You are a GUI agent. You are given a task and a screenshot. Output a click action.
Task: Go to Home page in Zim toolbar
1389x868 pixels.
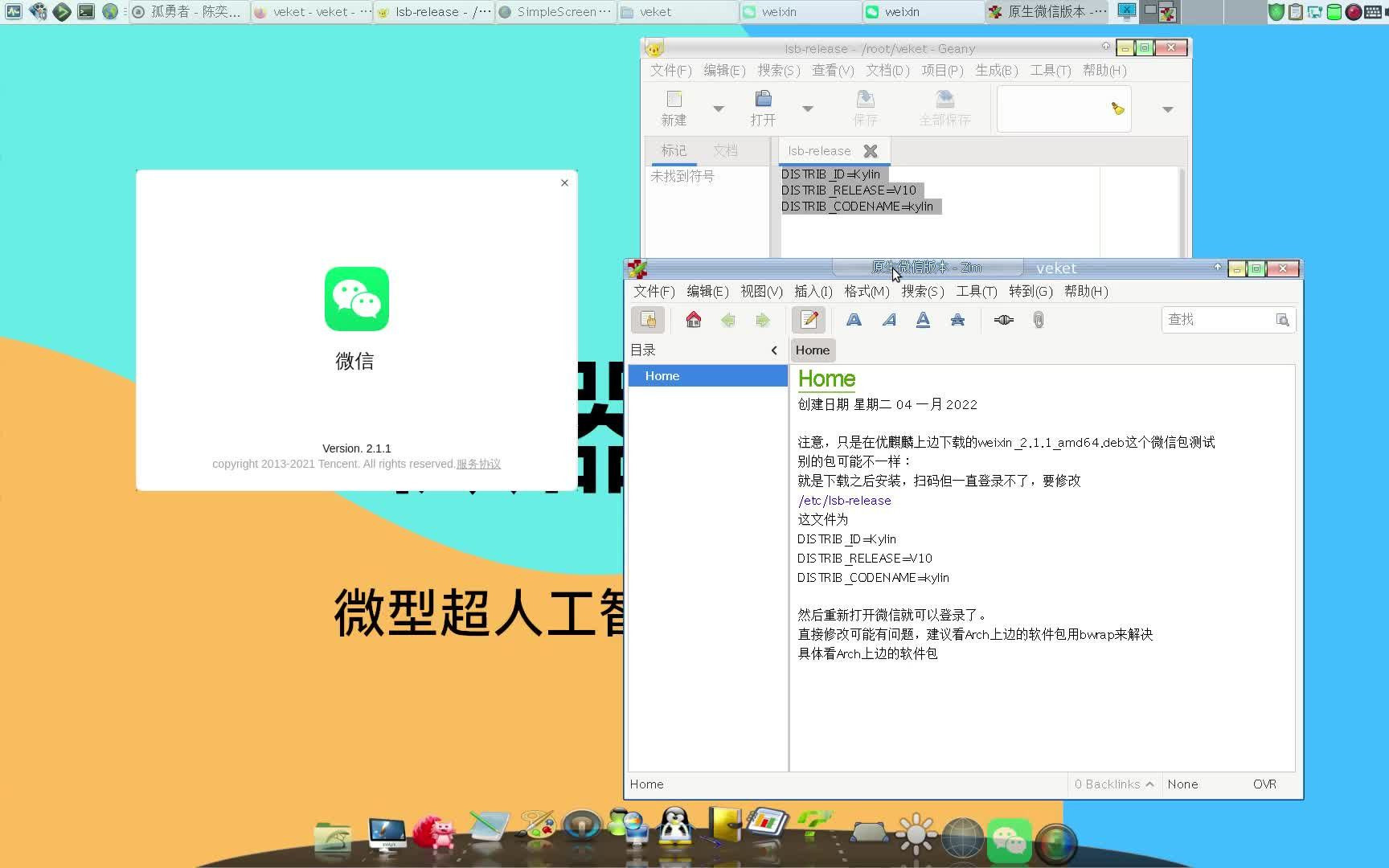[694, 320]
